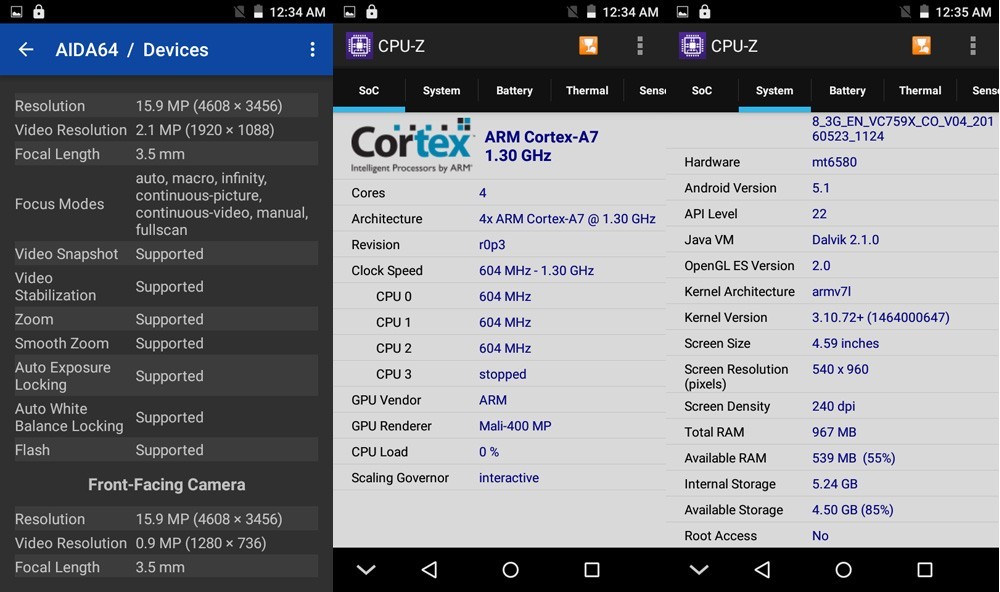
Task: Switch to the System tab from SoC screen
Action: [x=441, y=91]
